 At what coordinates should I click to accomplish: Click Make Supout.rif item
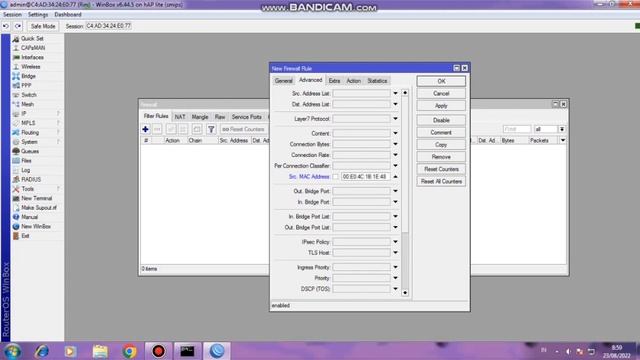39,207
